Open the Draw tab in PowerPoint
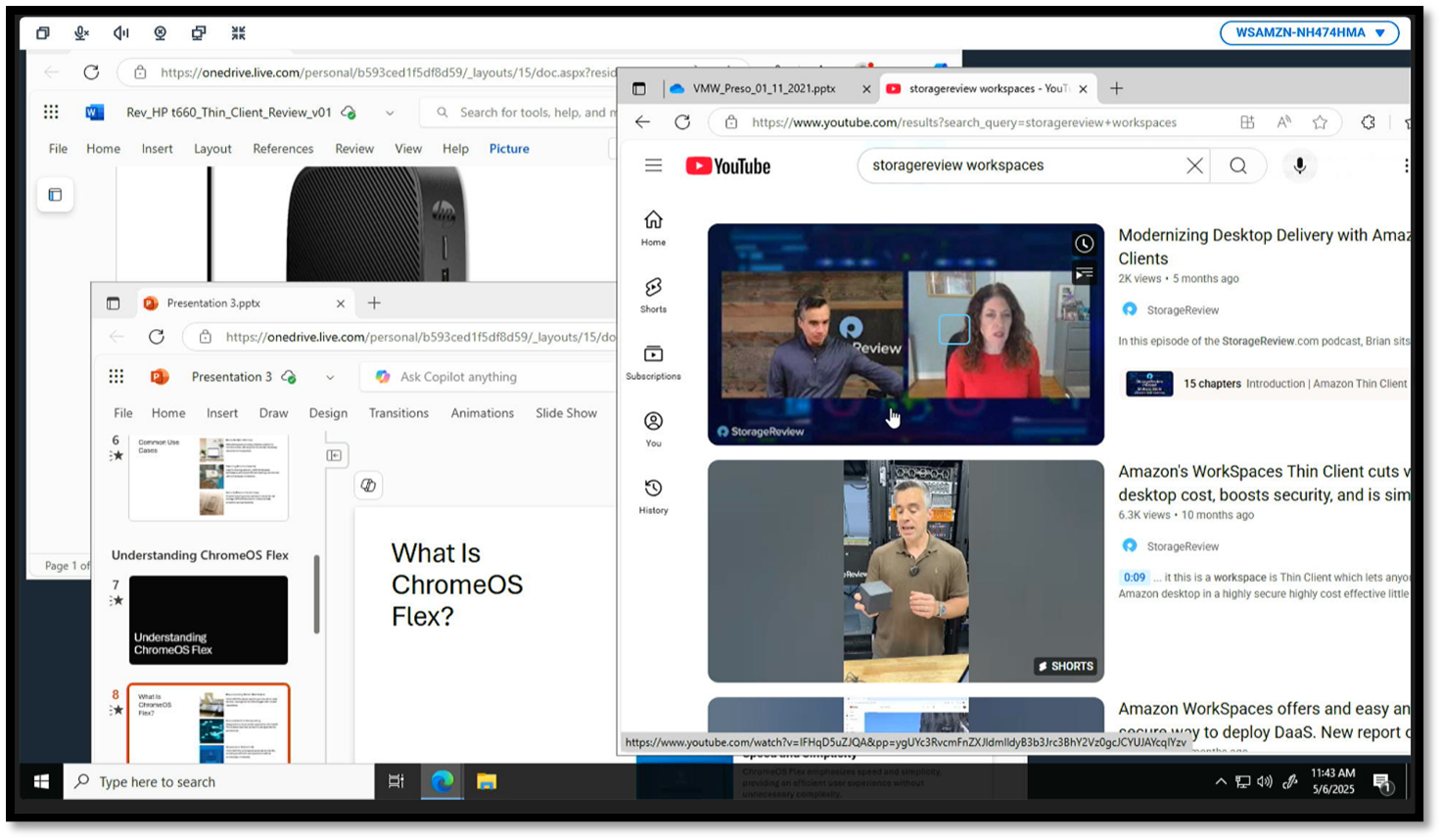The image size is (1442, 840). [273, 413]
